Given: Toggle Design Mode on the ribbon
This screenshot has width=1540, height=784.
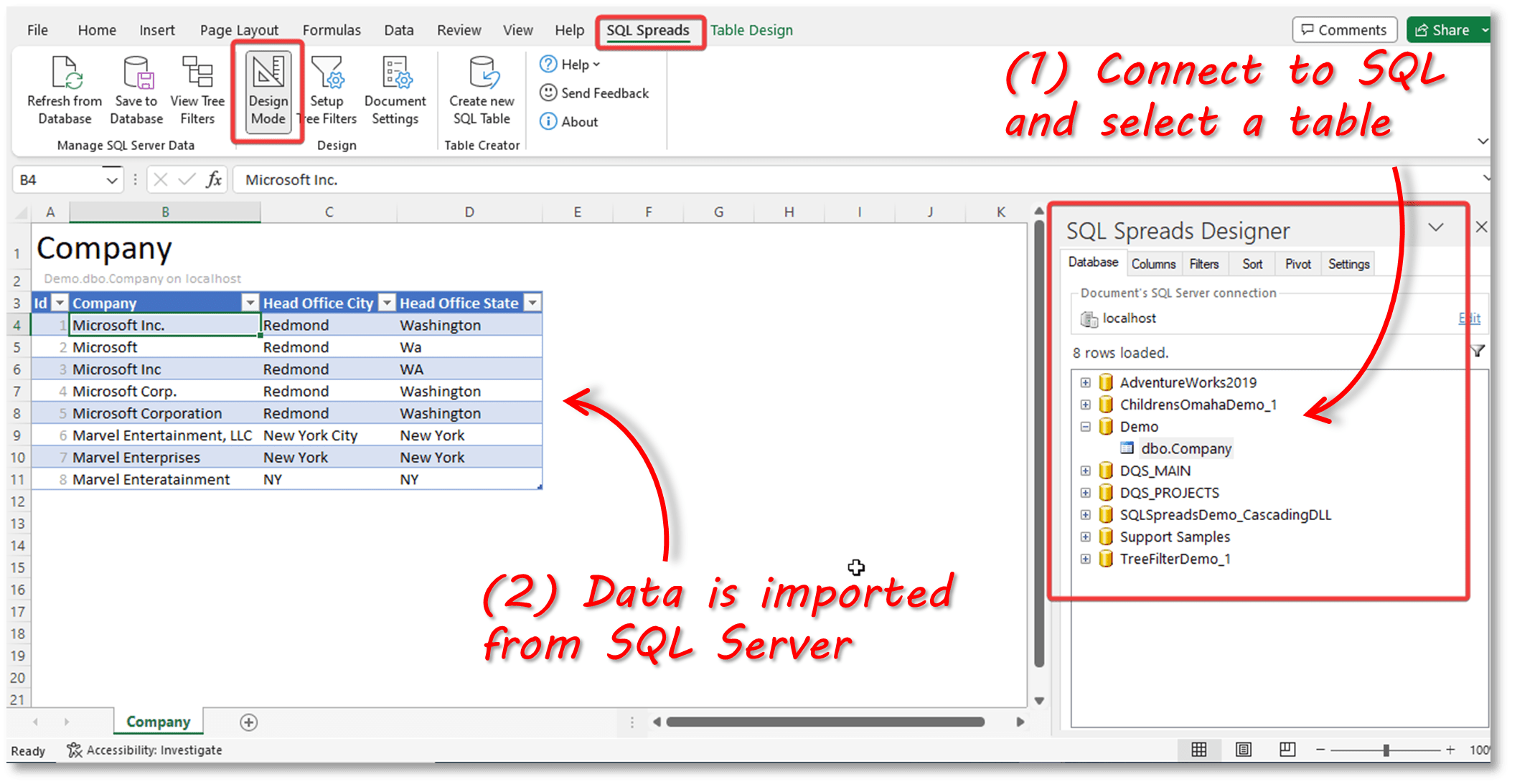Looking at the screenshot, I should (x=268, y=90).
